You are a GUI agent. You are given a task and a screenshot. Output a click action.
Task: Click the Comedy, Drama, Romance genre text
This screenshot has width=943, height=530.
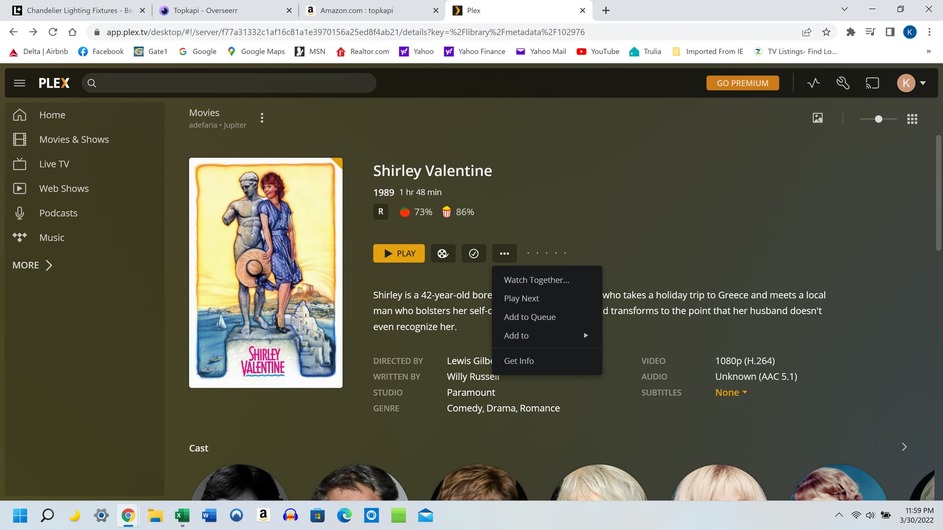click(x=503, y=408)
